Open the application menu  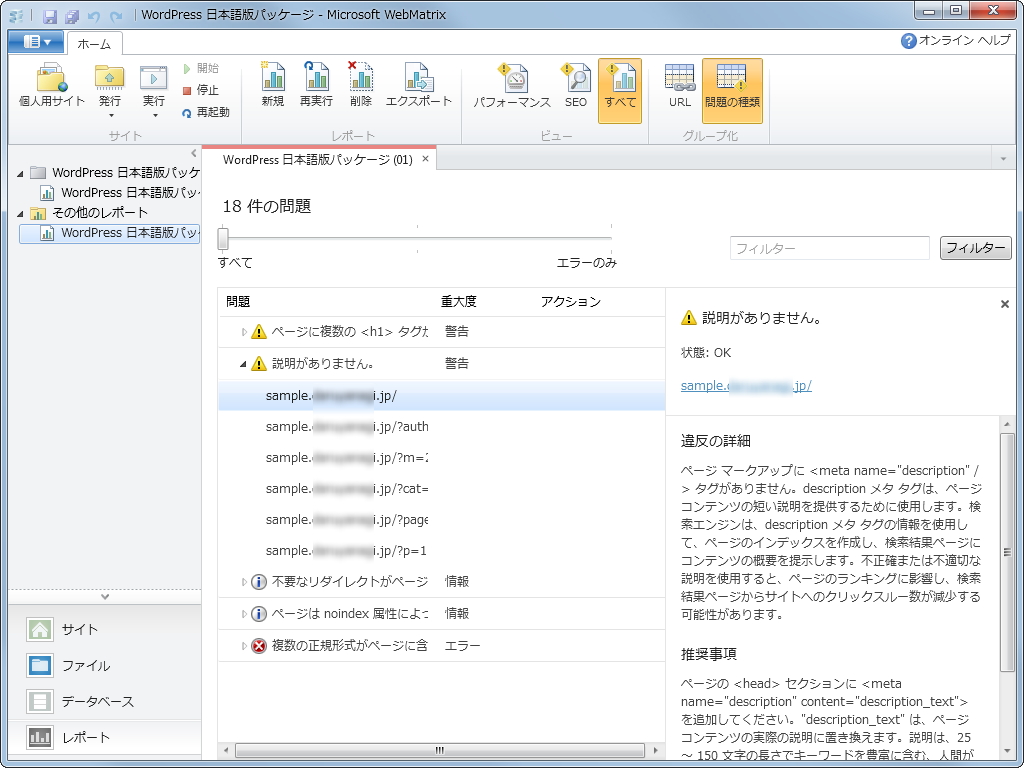[x=37, y=40]
